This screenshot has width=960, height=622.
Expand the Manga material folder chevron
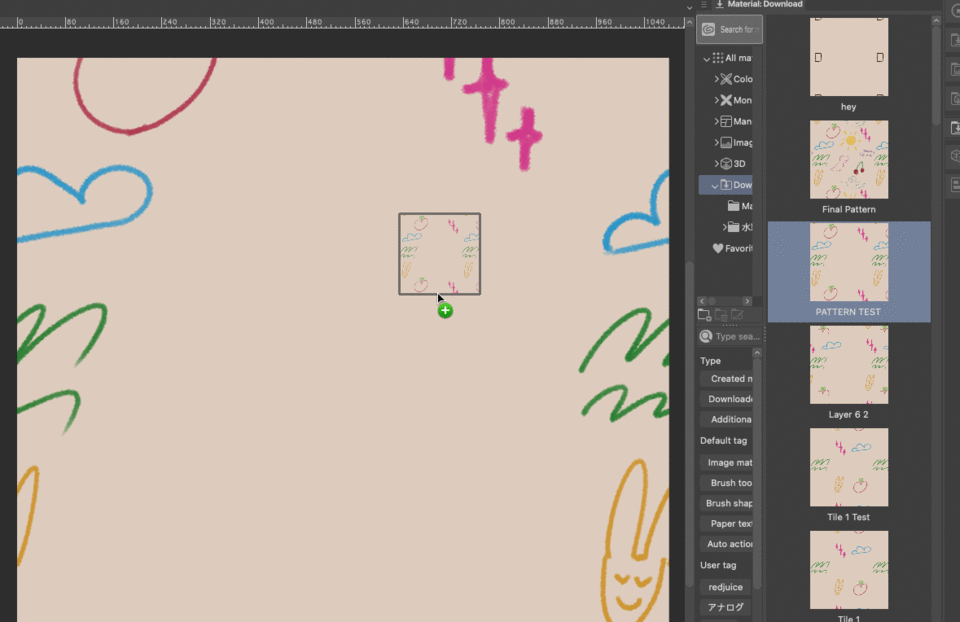(x=716, y=121)
